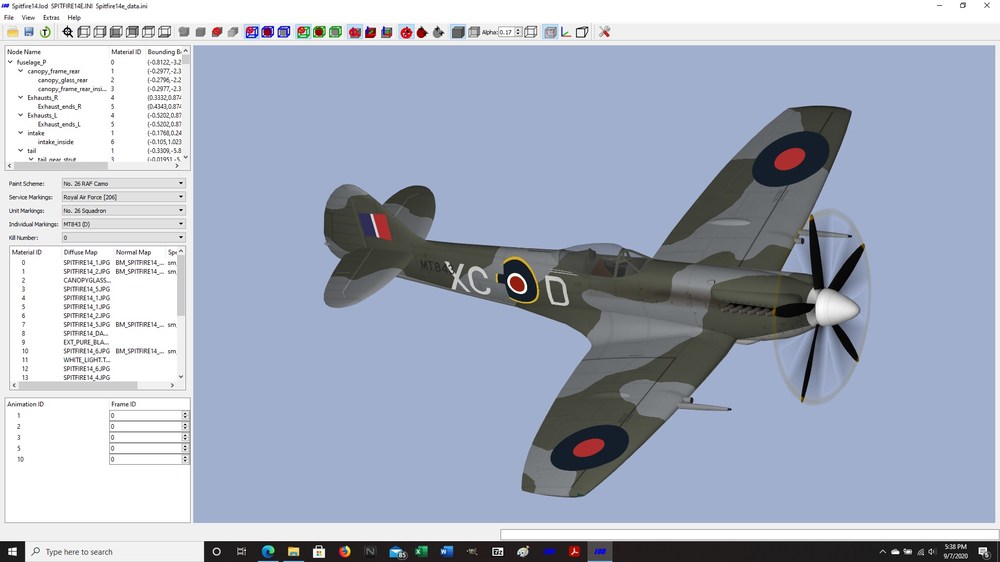The width and height of the screenshot is (1000, 562).
Task: Open the Paint Scheme dropdown
Action: (x=123, y=183)
